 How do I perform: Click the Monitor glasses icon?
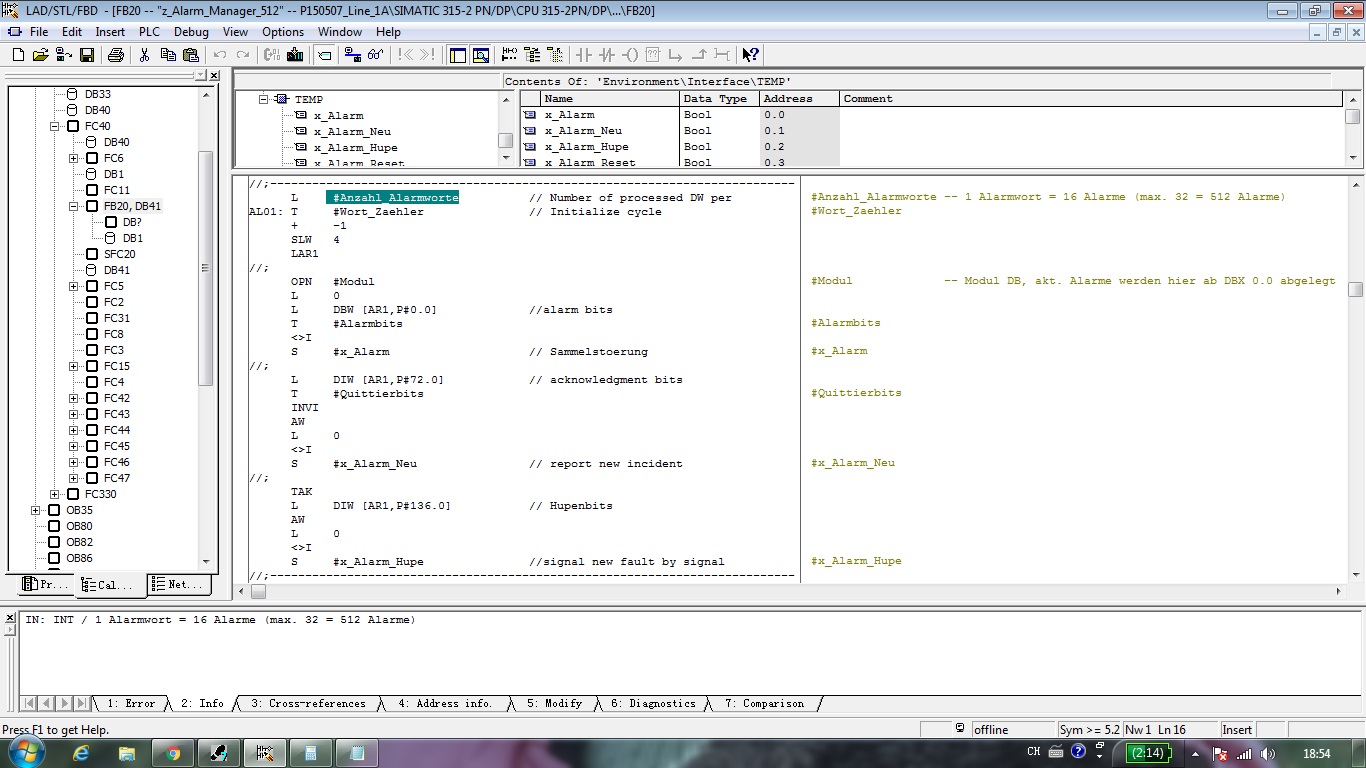pyautogui.click(x=375, y=55)
